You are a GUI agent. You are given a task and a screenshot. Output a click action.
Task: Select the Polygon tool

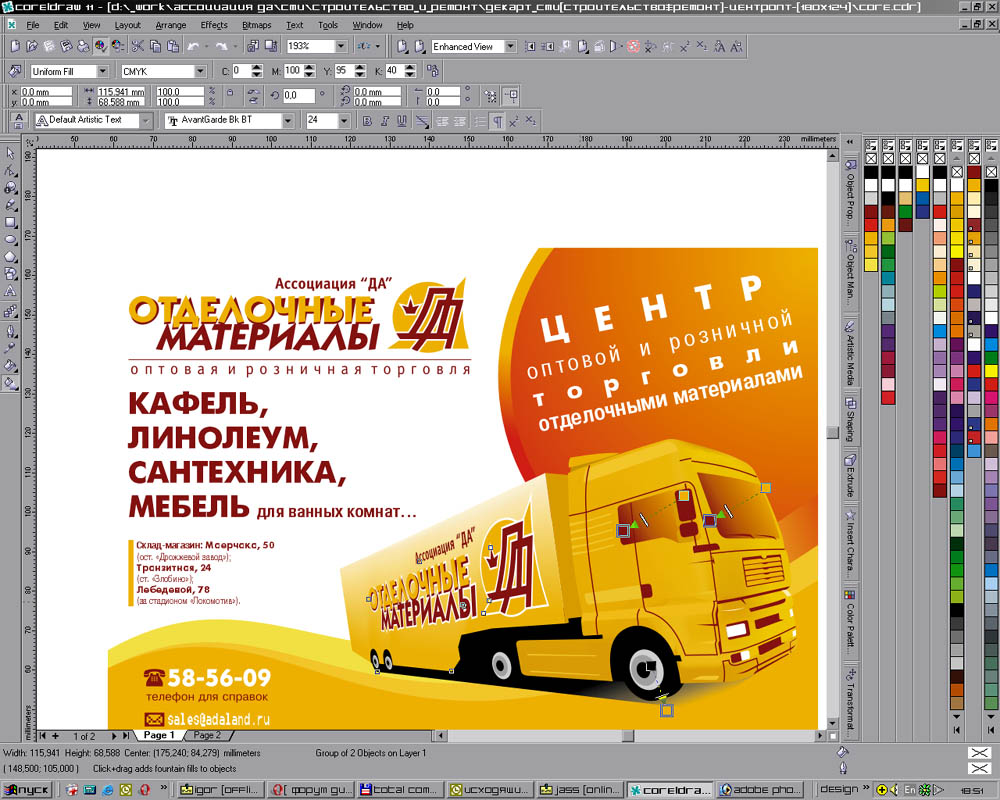coord(10,257)
